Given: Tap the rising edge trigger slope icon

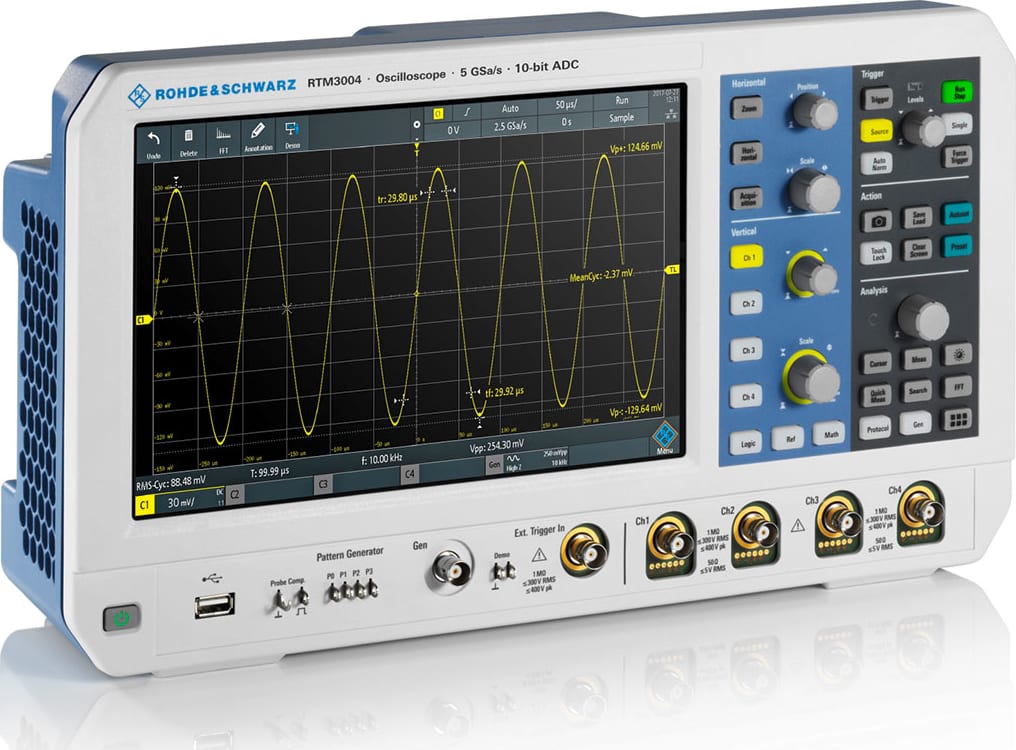Looking at the screenshot, I should (467, 111).
